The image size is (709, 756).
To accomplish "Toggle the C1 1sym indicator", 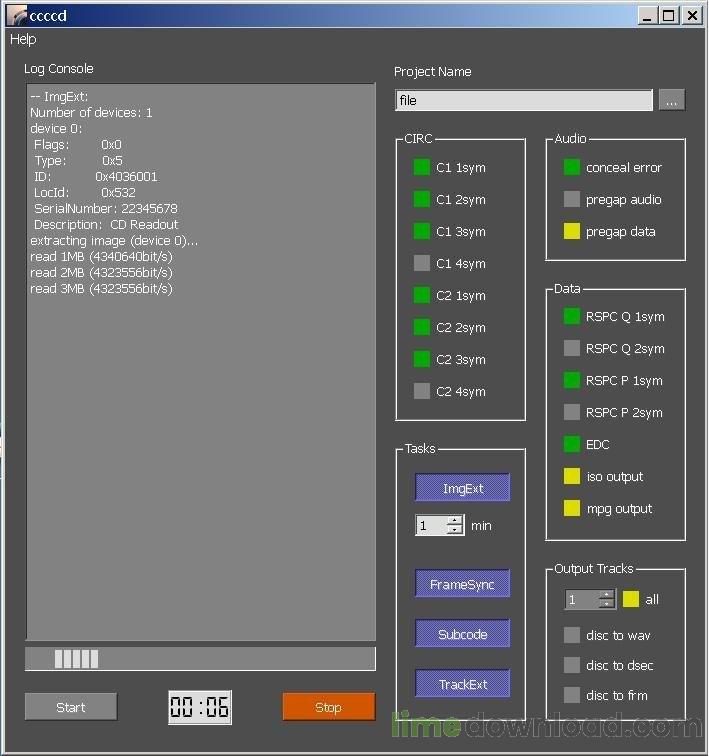I will pos(422,167).
